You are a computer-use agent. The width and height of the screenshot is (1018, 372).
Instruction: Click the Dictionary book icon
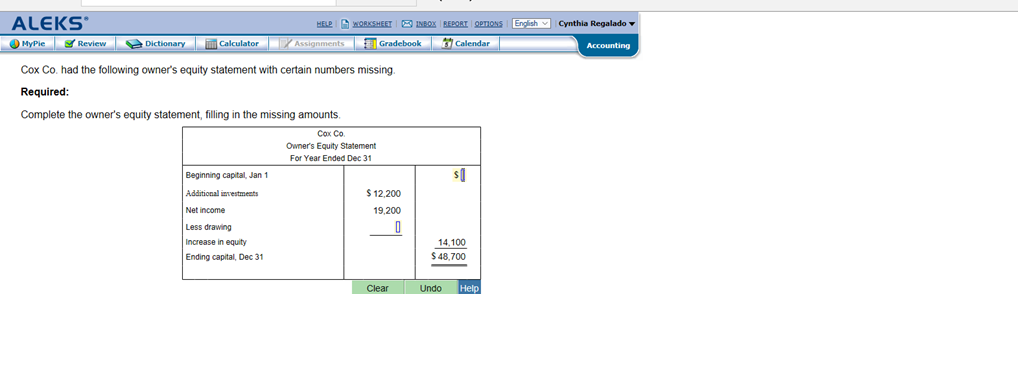click(x=134, y=44)
